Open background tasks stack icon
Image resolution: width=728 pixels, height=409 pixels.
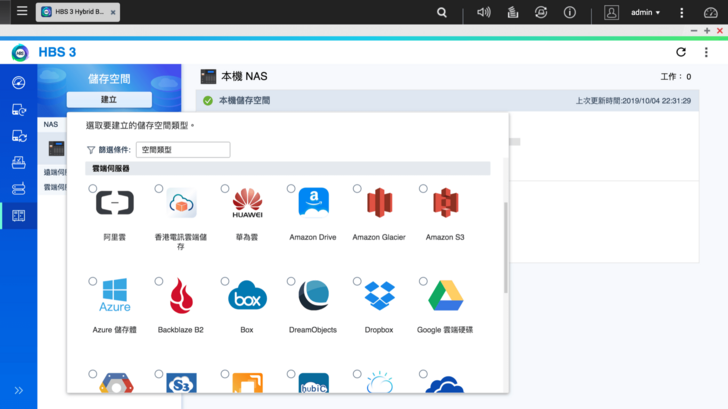pyautogui.click(x=513, y=13)
